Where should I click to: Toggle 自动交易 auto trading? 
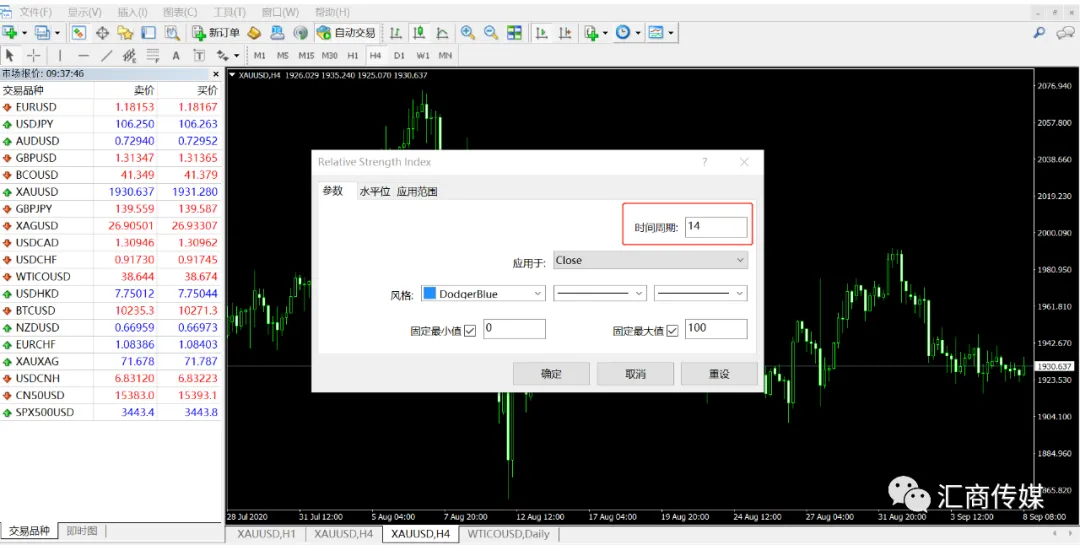346,32
